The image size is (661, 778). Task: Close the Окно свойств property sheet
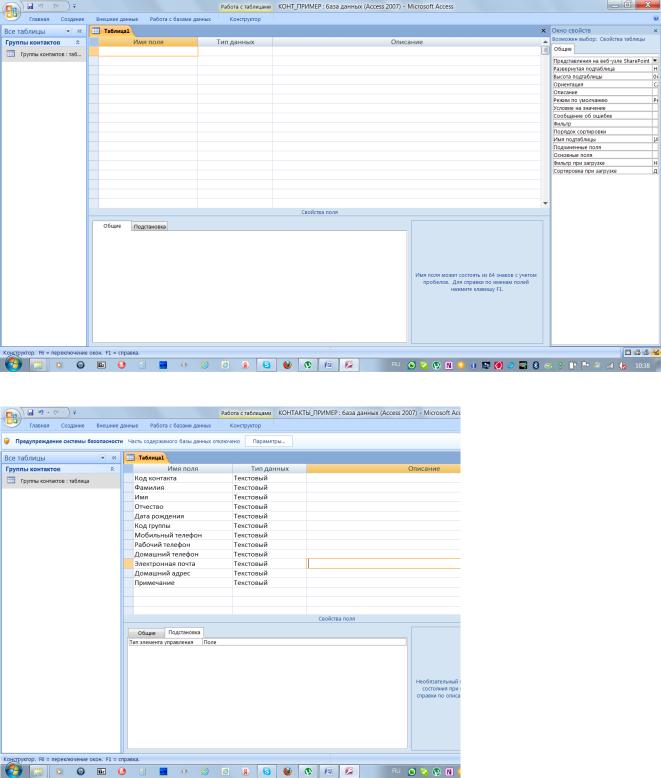[x=655, y=30]
